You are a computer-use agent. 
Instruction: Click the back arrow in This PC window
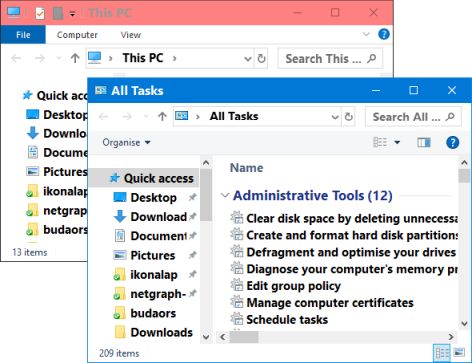pyautogui.click(x=16, y=58)
